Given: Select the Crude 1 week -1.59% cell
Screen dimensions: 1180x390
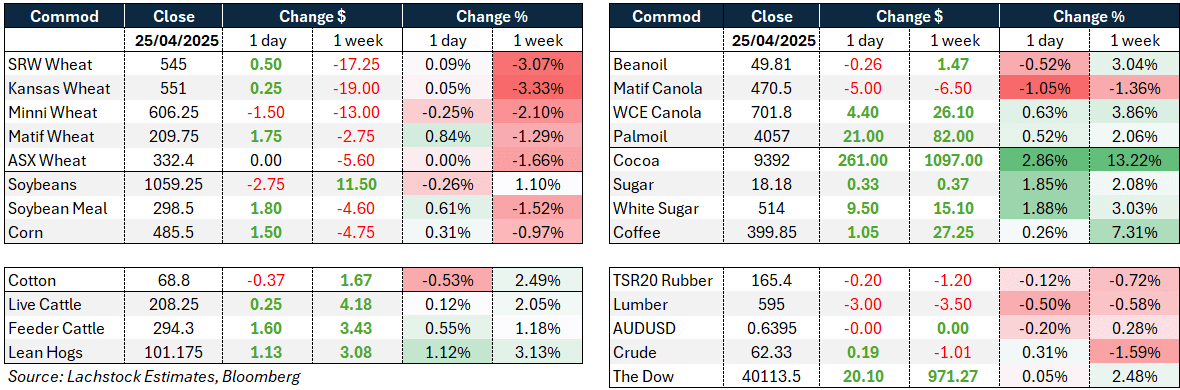Looking at the screenshot, I should pyautogui.click(x=1133, y=353).
